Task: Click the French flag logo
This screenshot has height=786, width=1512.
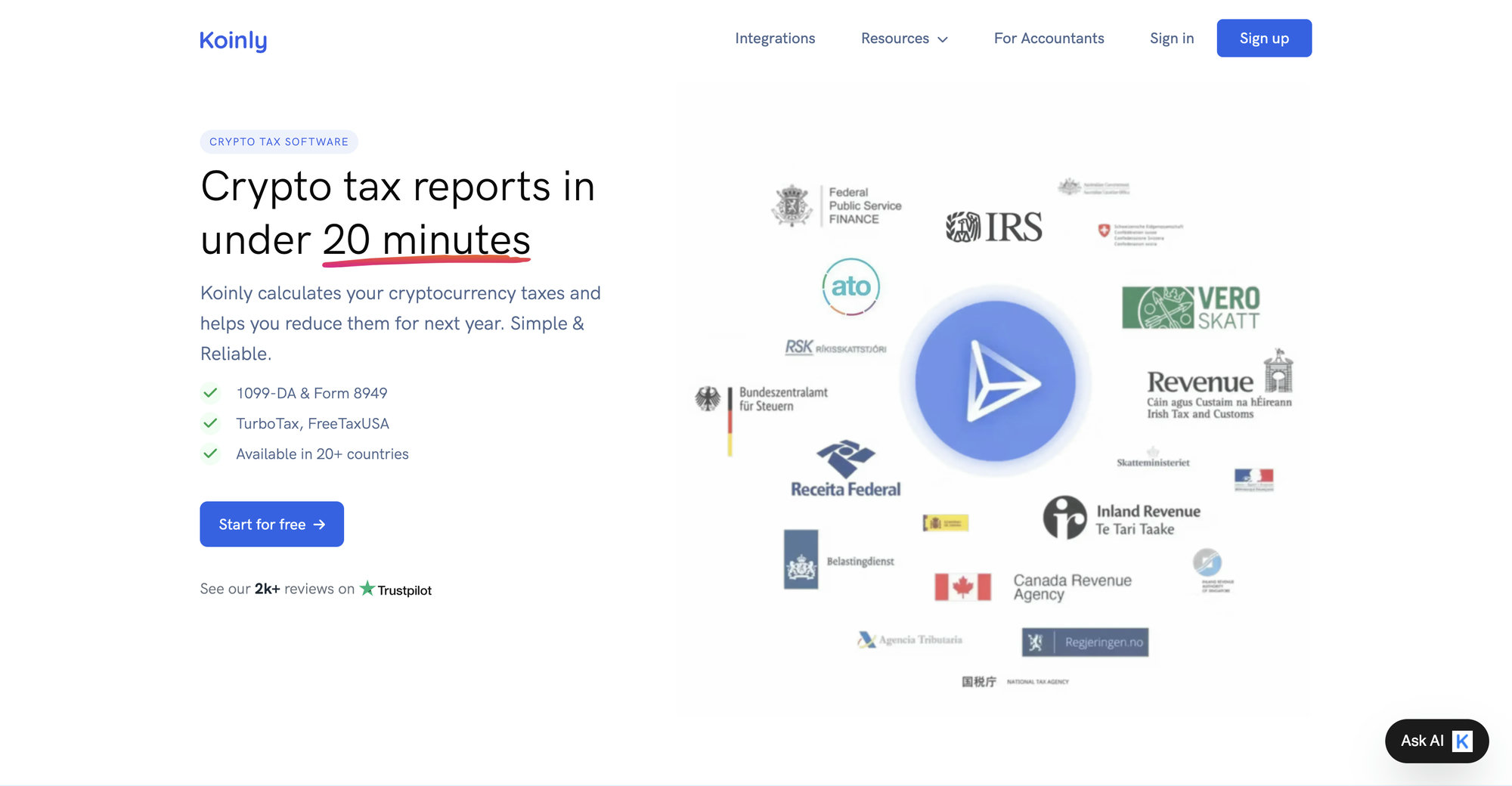Action: coord(1254,479)
